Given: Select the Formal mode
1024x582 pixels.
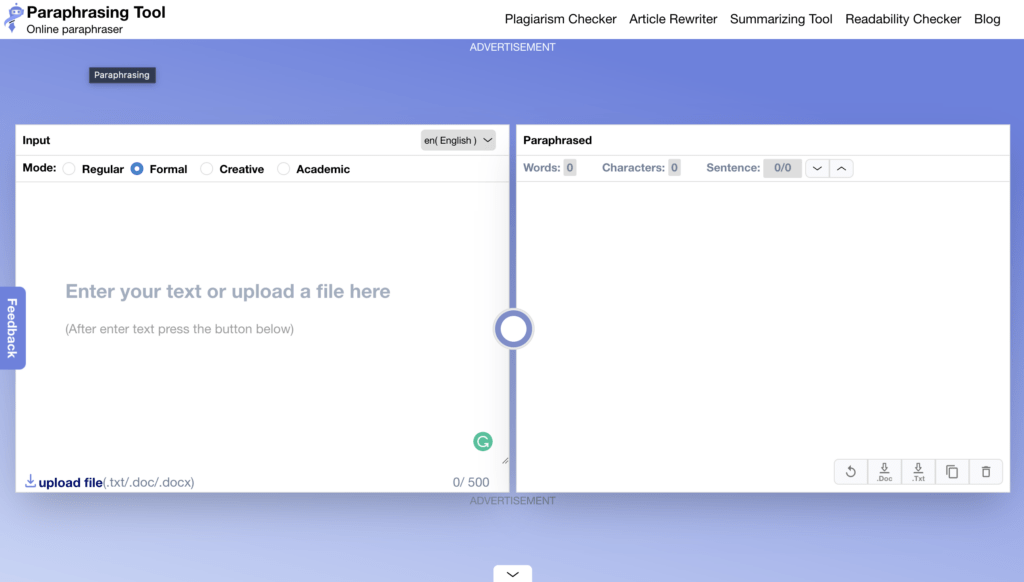Looking at the screenshot, I should (137, 169).
